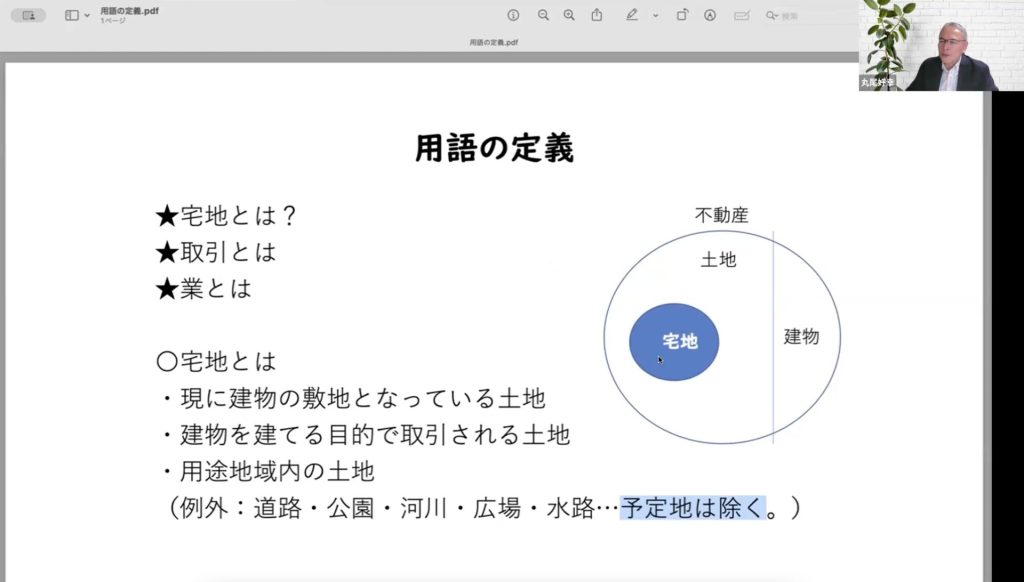The image size is (1024, 582).
Task: Click the highlighted text 予定地は除く
Action: pos(691,508)
